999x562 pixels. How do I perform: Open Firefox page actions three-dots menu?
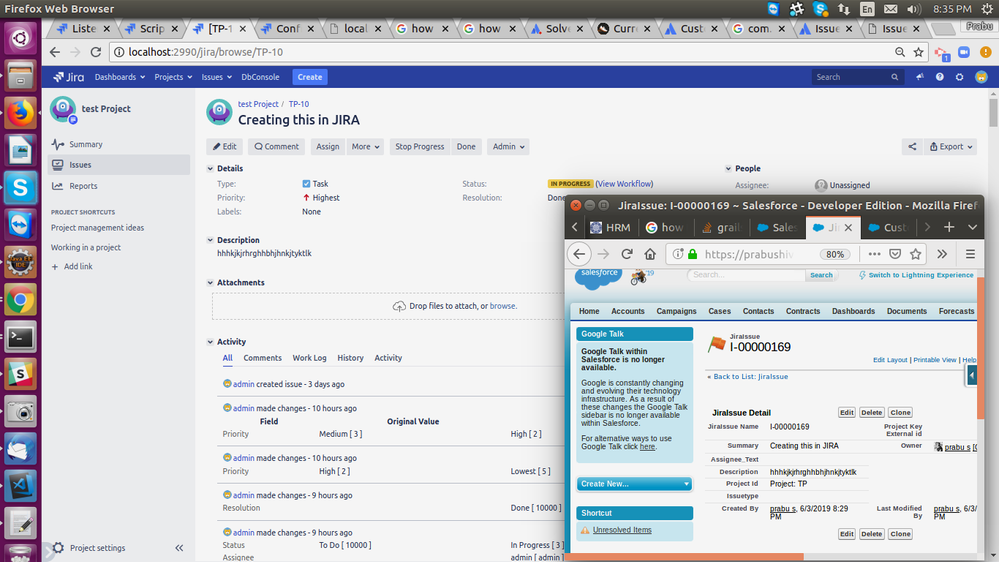pyautogui.click(x=874, y=254)
